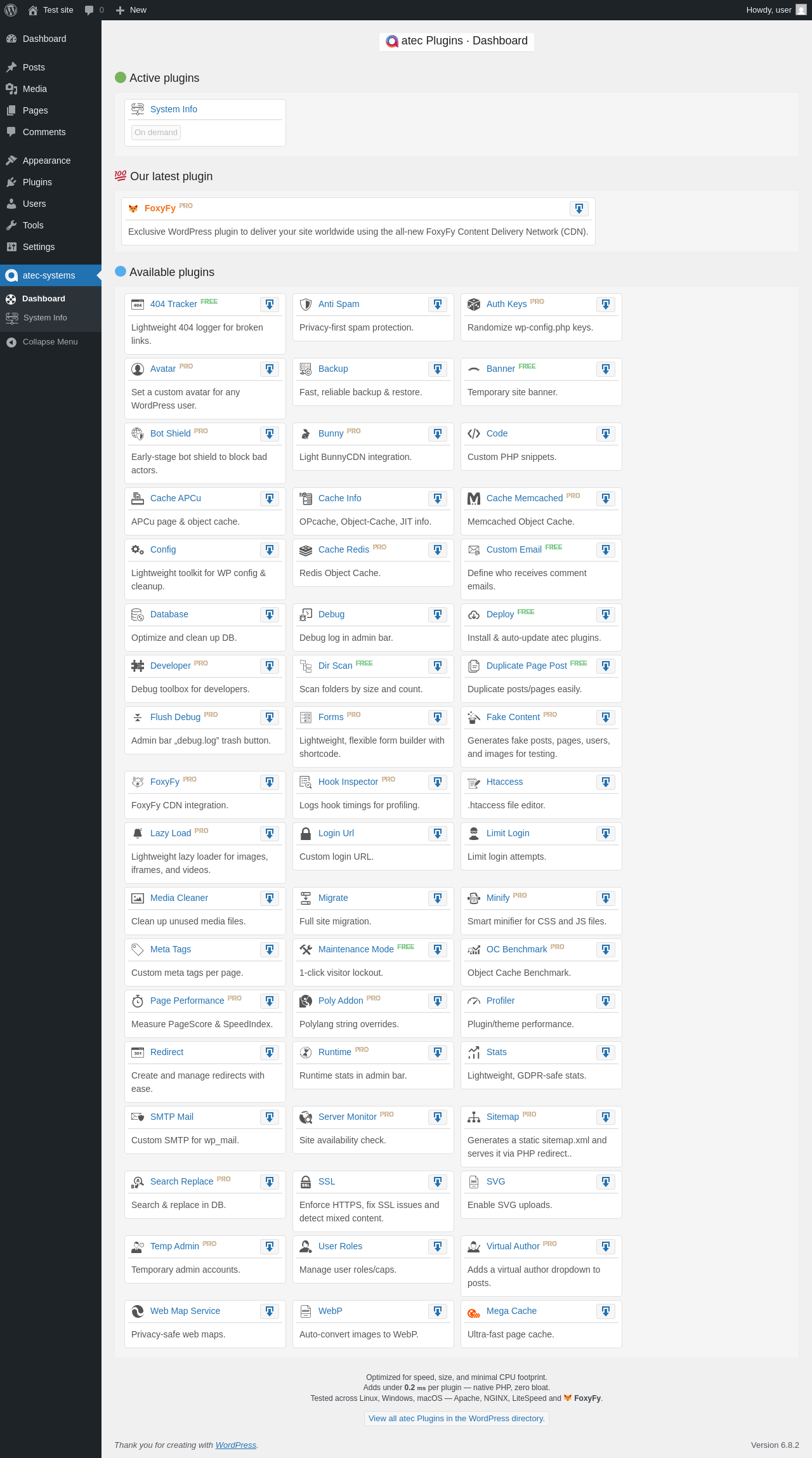Open FoxyFy PRO link in latest plugin
Screen dimensions: 812x1458
(x=160, y=208)
